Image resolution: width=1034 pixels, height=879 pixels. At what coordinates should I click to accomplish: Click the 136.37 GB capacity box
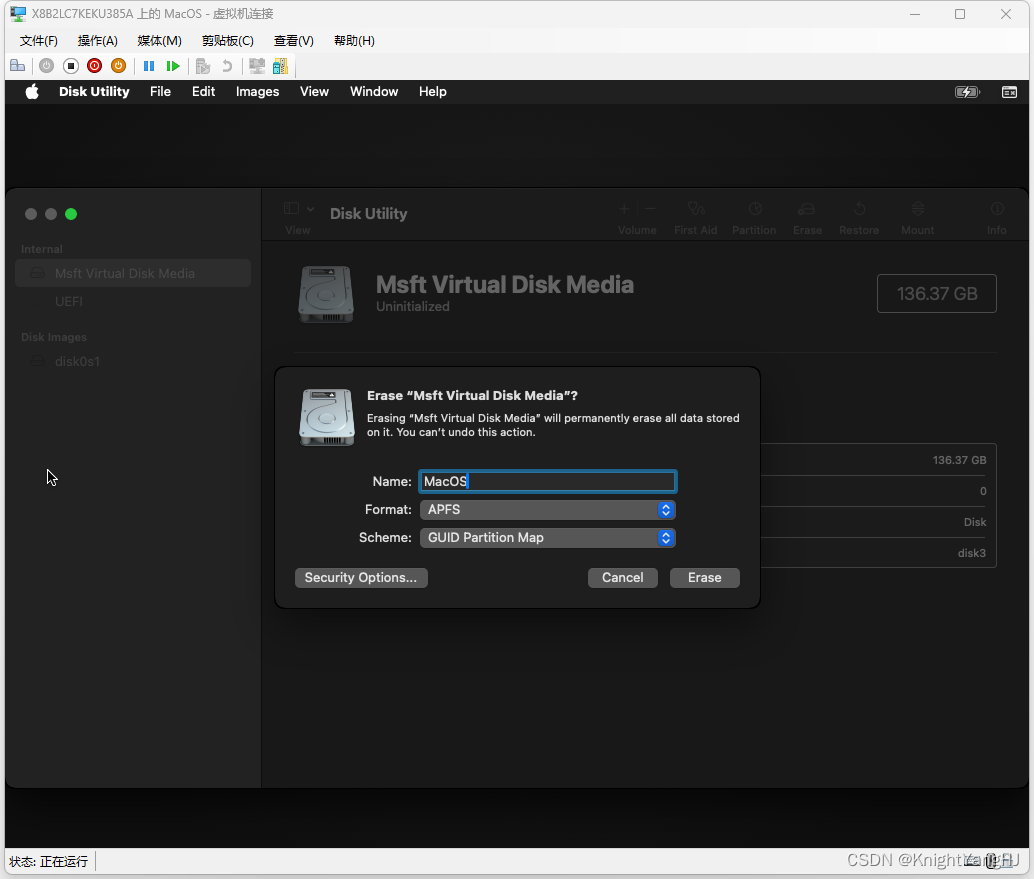pos(936,293)
